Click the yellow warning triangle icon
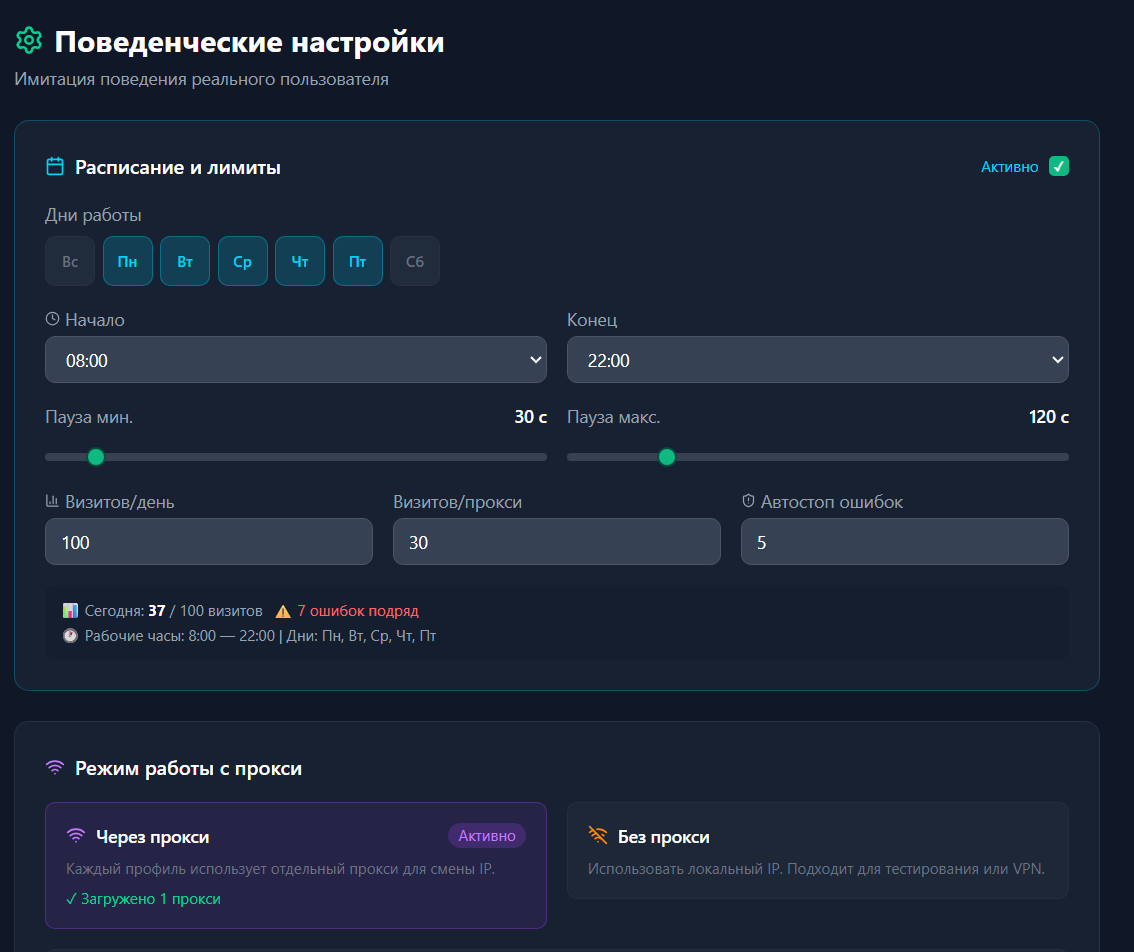Image resolution: width=1134 pixels, height=952 pixels. pyautogui.click(x=283, y=611)
